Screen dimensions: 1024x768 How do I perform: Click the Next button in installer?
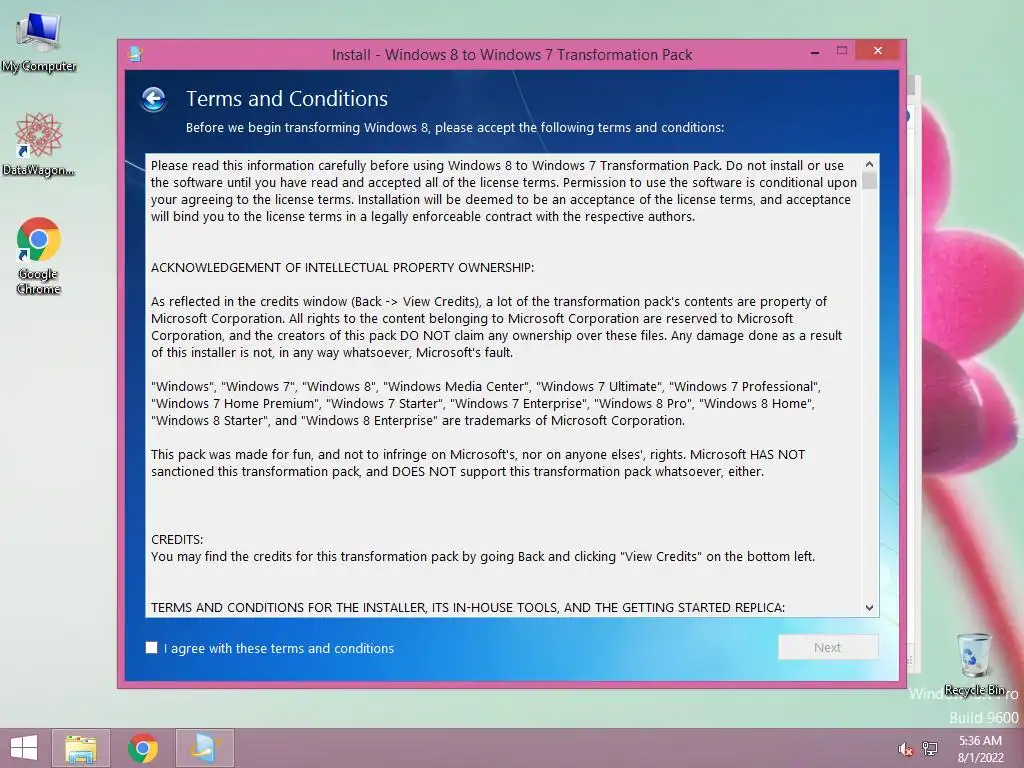[827, 647]
